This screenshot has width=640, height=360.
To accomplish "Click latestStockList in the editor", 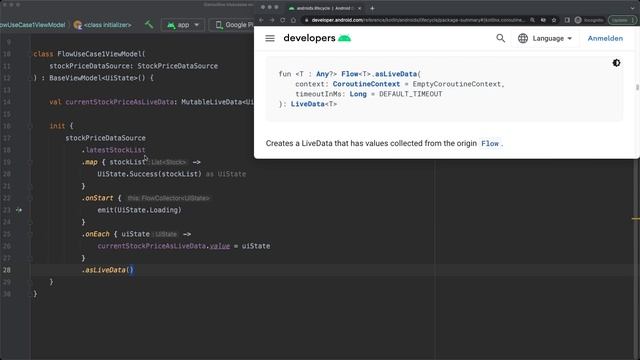I will point(116,150).
